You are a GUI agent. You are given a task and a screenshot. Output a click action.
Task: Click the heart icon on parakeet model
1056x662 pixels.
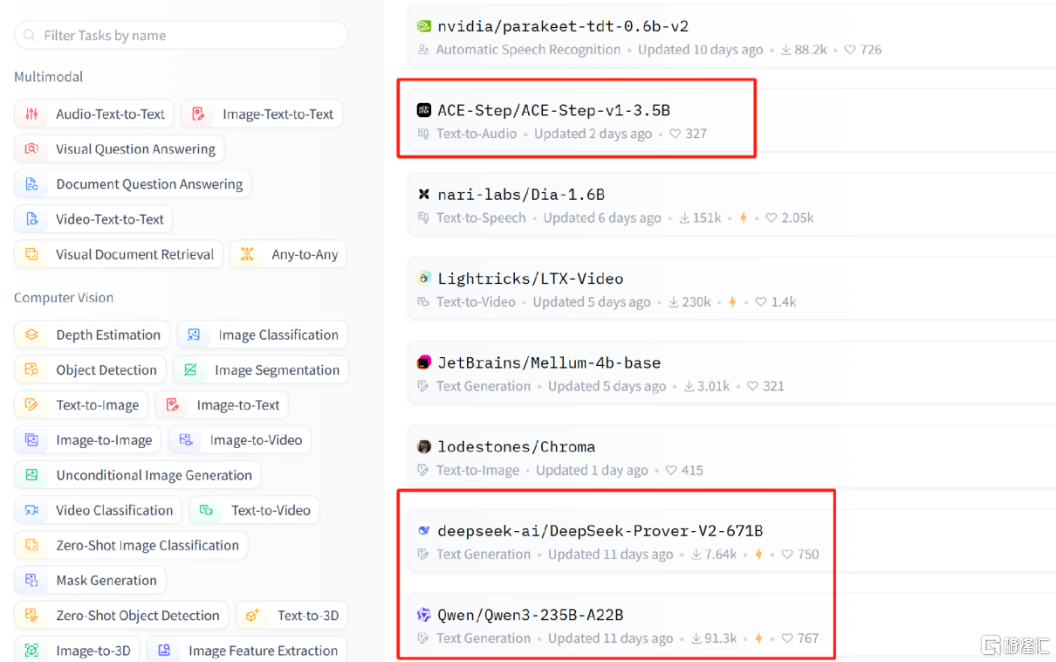[x=850, y=50]
